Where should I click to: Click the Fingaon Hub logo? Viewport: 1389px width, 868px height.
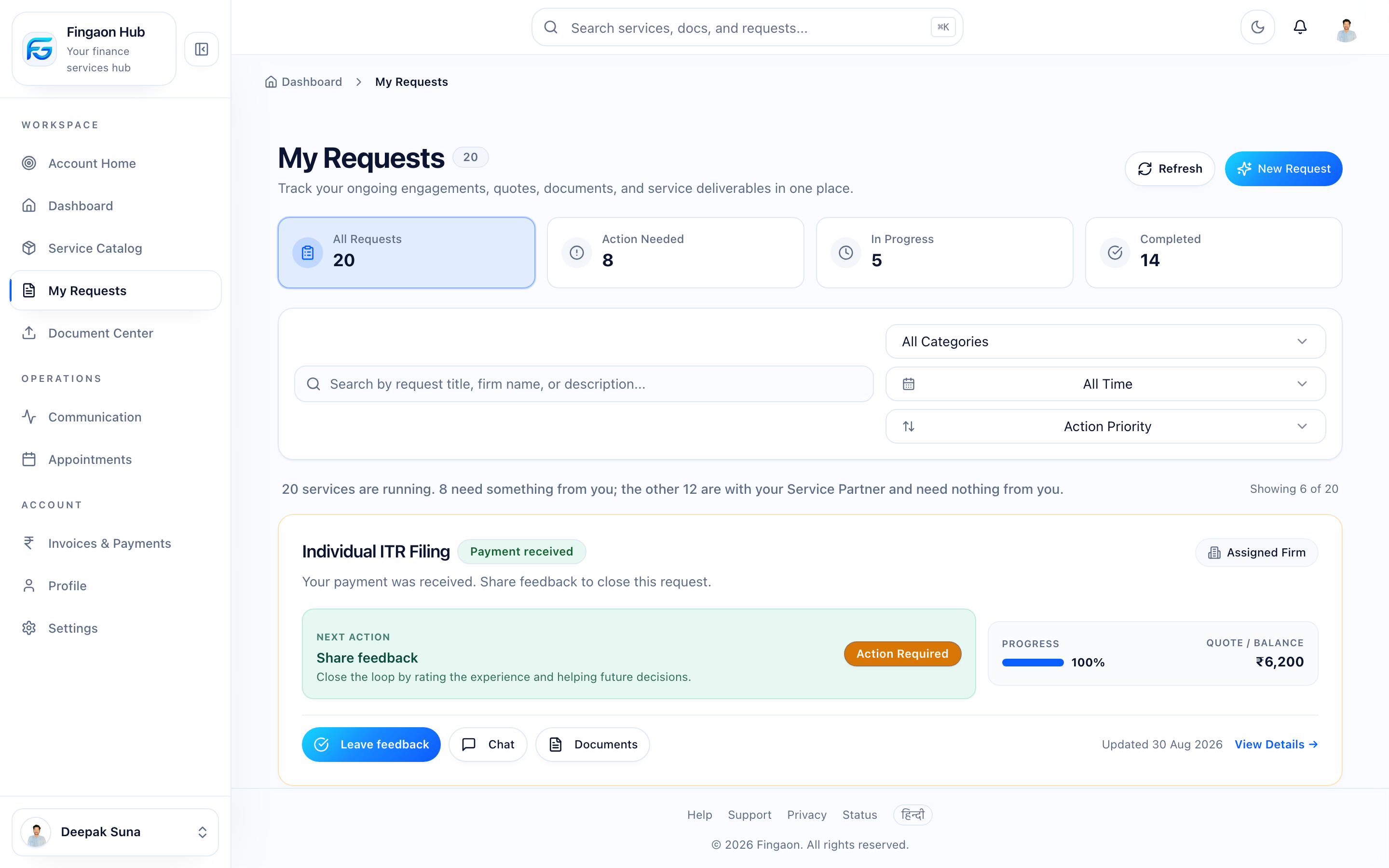[x=40, y=49]
